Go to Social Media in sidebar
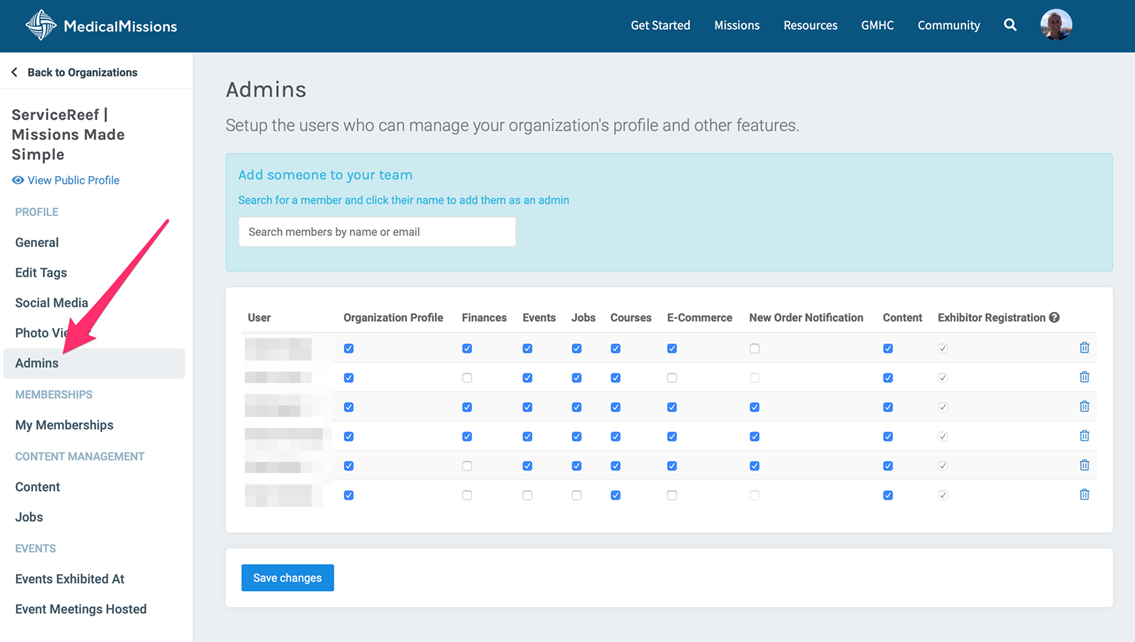Screen dimensions: 1135x642 pos(52,303)
